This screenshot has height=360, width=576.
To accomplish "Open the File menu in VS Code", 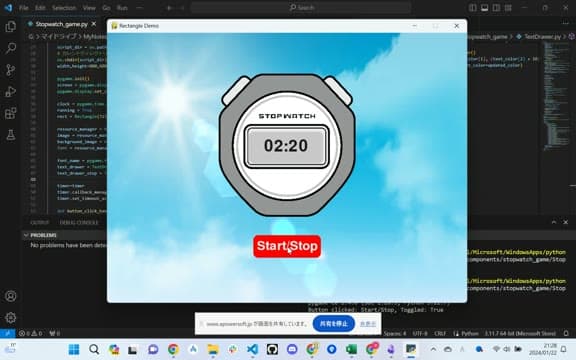I will point(24,8).
